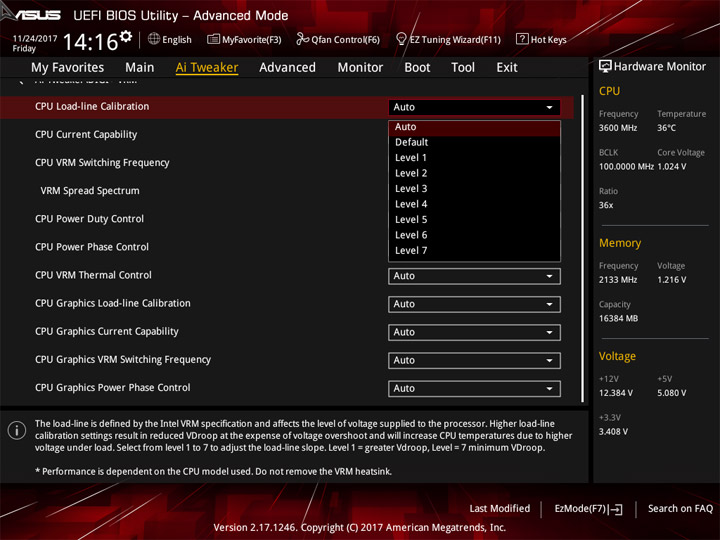Click the EzMode exit arrow icon
720x540 pixels.
pyautogui.click(x=616, y=509)
